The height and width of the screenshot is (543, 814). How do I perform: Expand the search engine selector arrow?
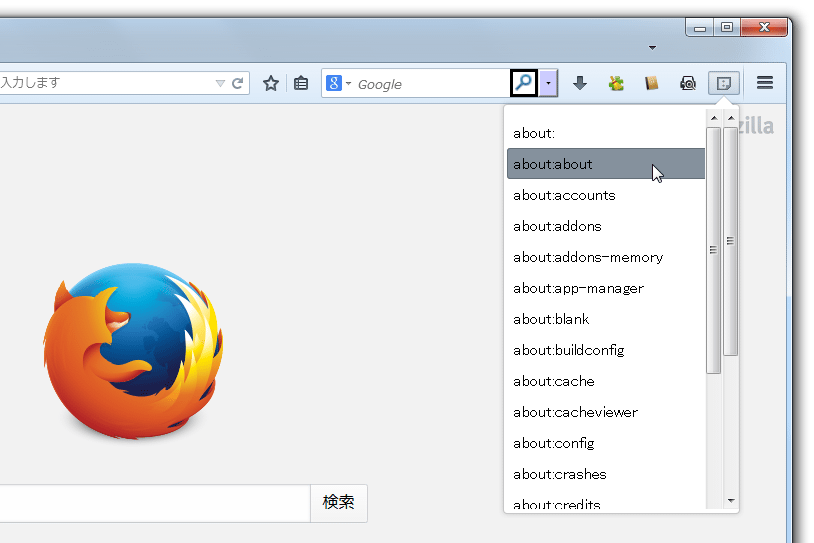tap(348, 83)
